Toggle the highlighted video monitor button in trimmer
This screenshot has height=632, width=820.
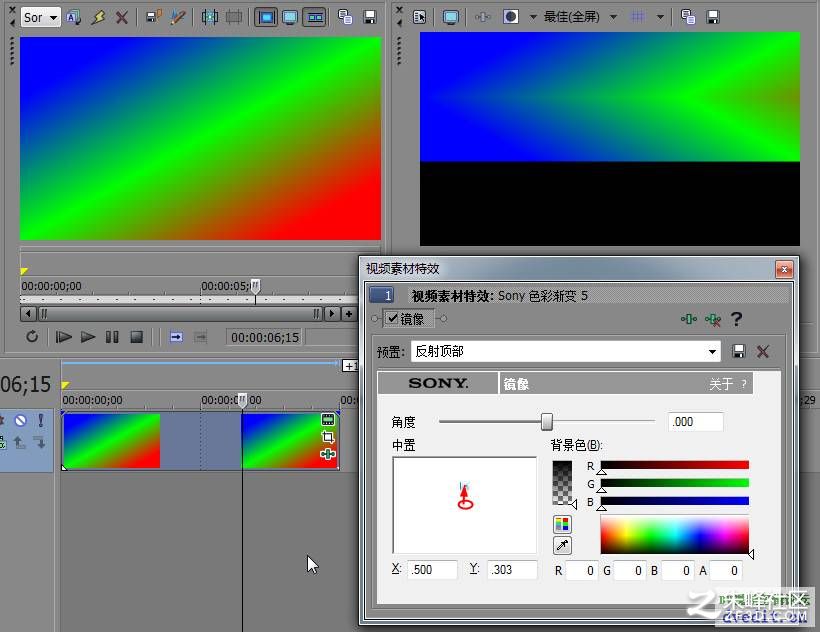[x=266, y=17]
